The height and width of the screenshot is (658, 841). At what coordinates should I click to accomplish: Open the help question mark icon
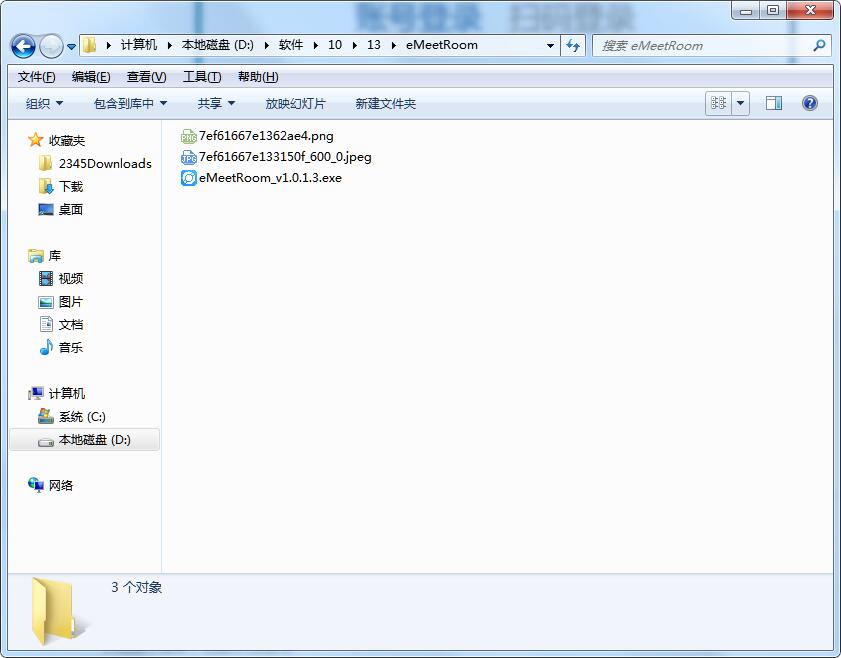click(x=810, y=103)
